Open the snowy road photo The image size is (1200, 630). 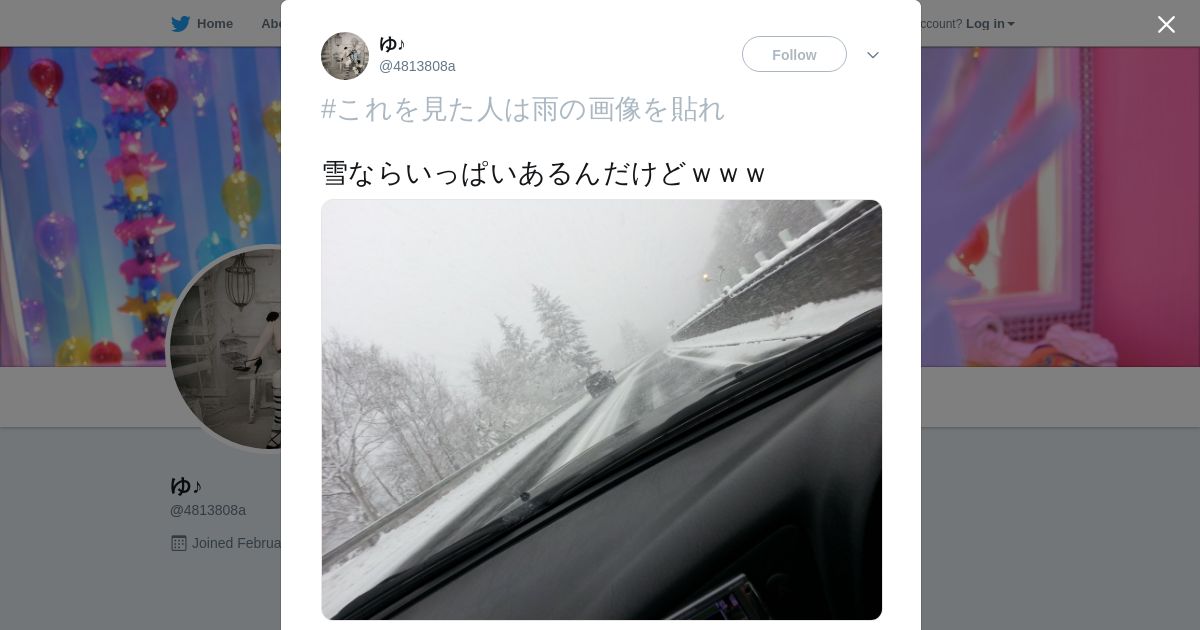click(602, 410)
